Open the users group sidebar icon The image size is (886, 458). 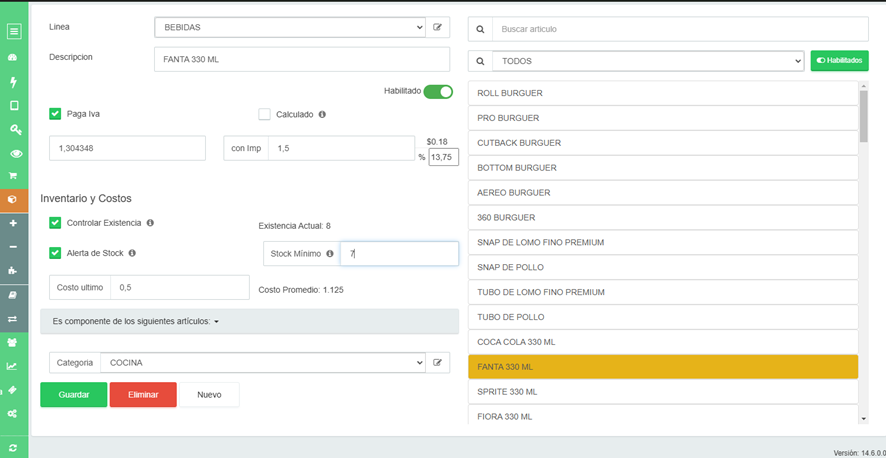click(14, 343)
